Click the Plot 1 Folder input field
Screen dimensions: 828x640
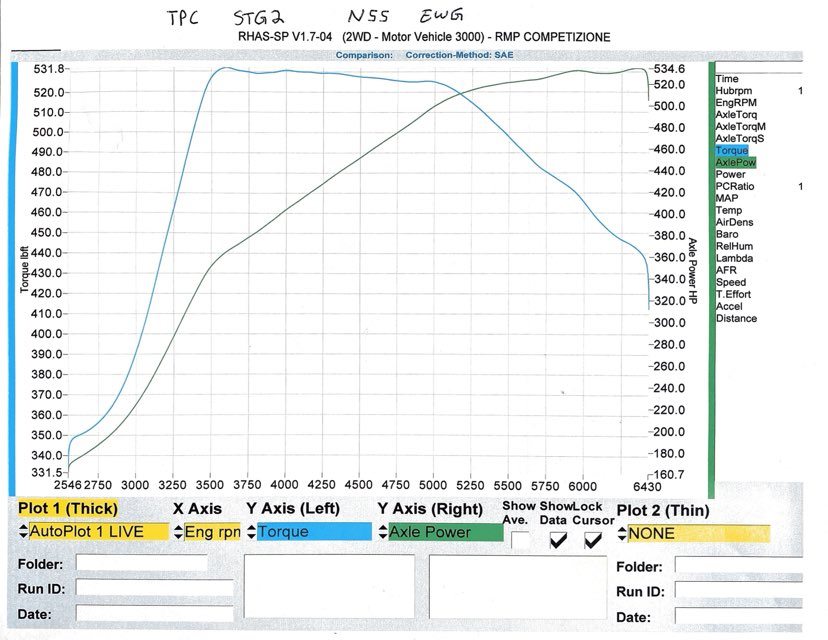141,564
